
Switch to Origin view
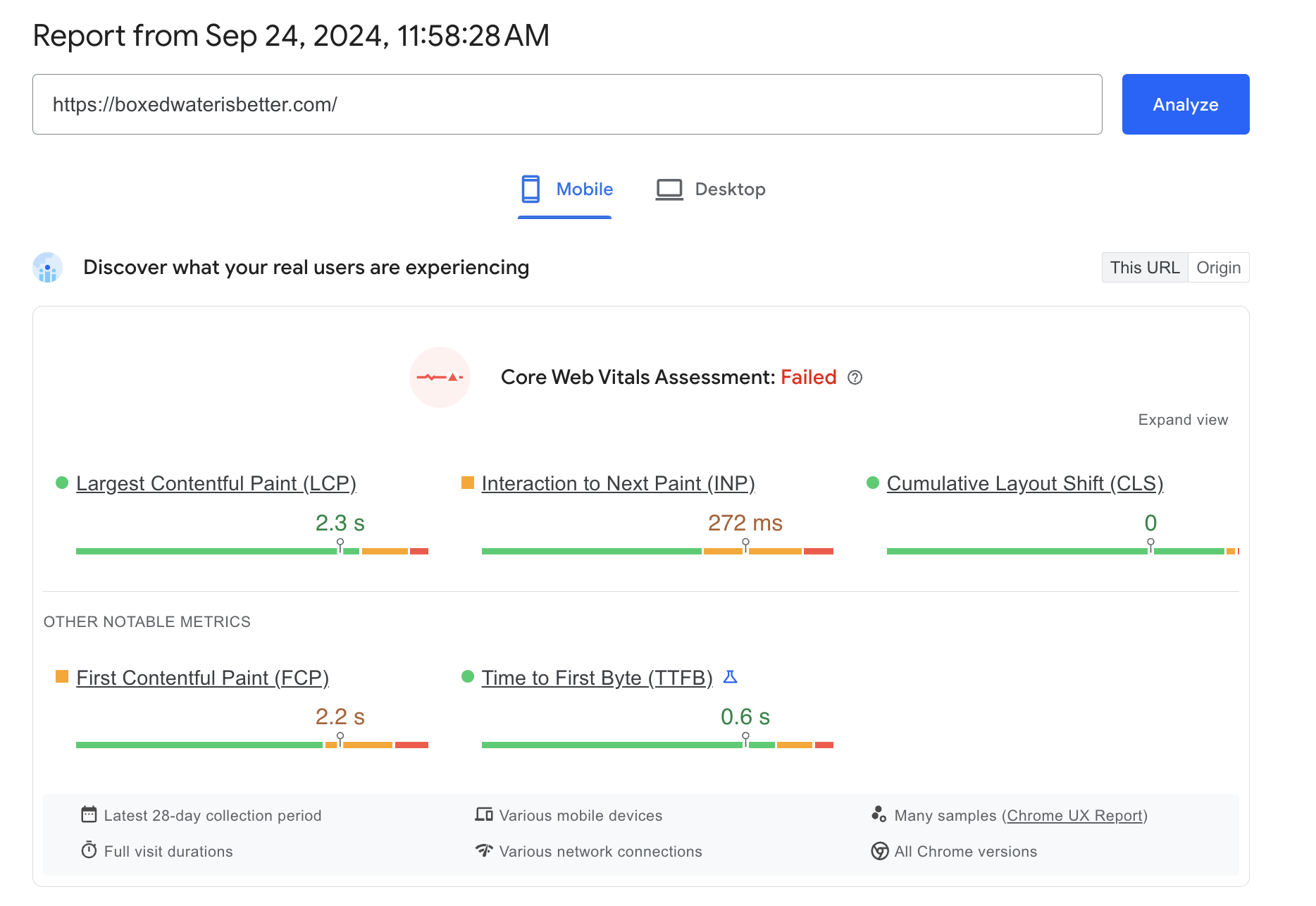tap(1218, 268)
